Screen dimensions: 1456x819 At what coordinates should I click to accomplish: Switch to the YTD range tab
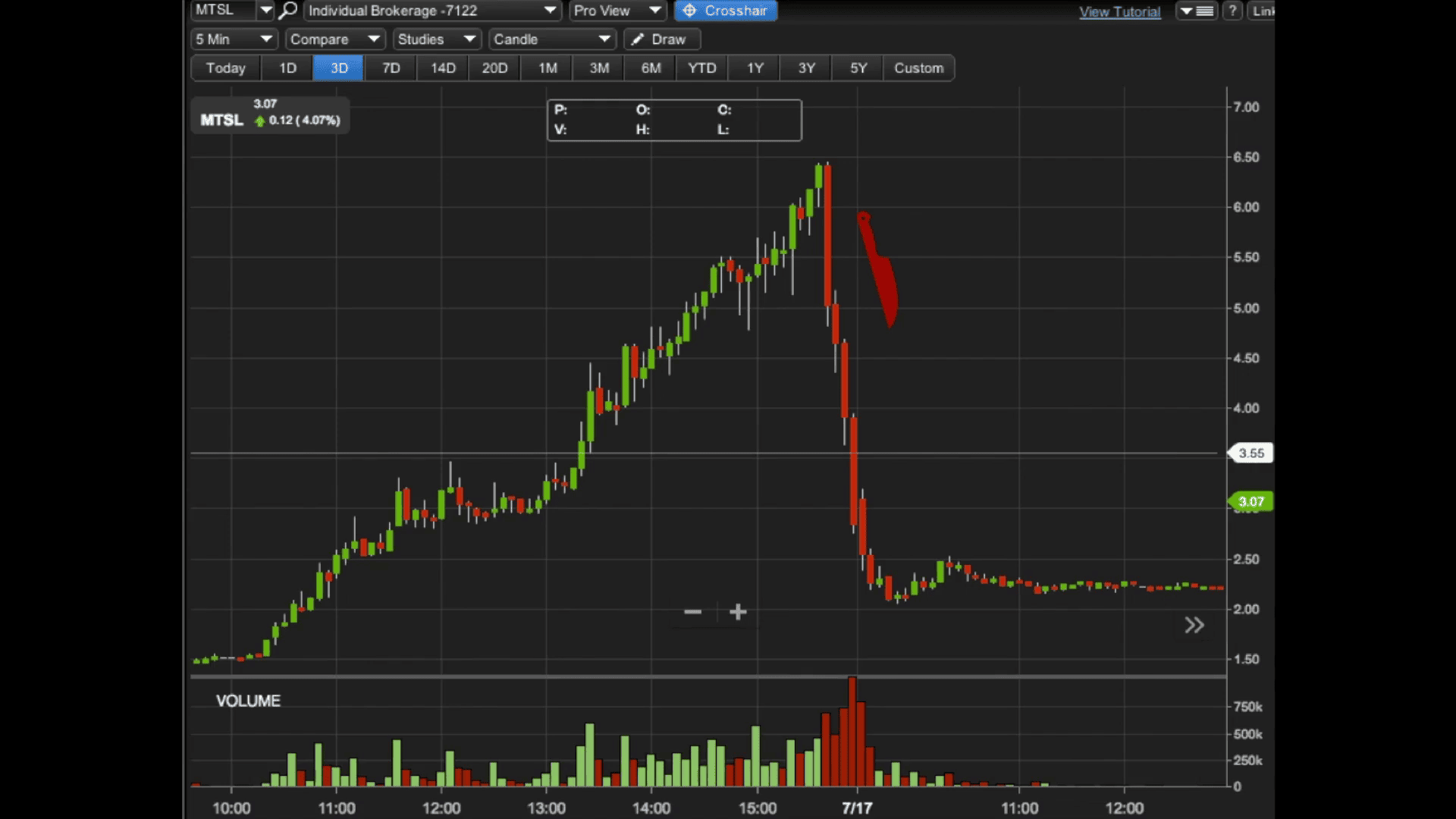701,68
